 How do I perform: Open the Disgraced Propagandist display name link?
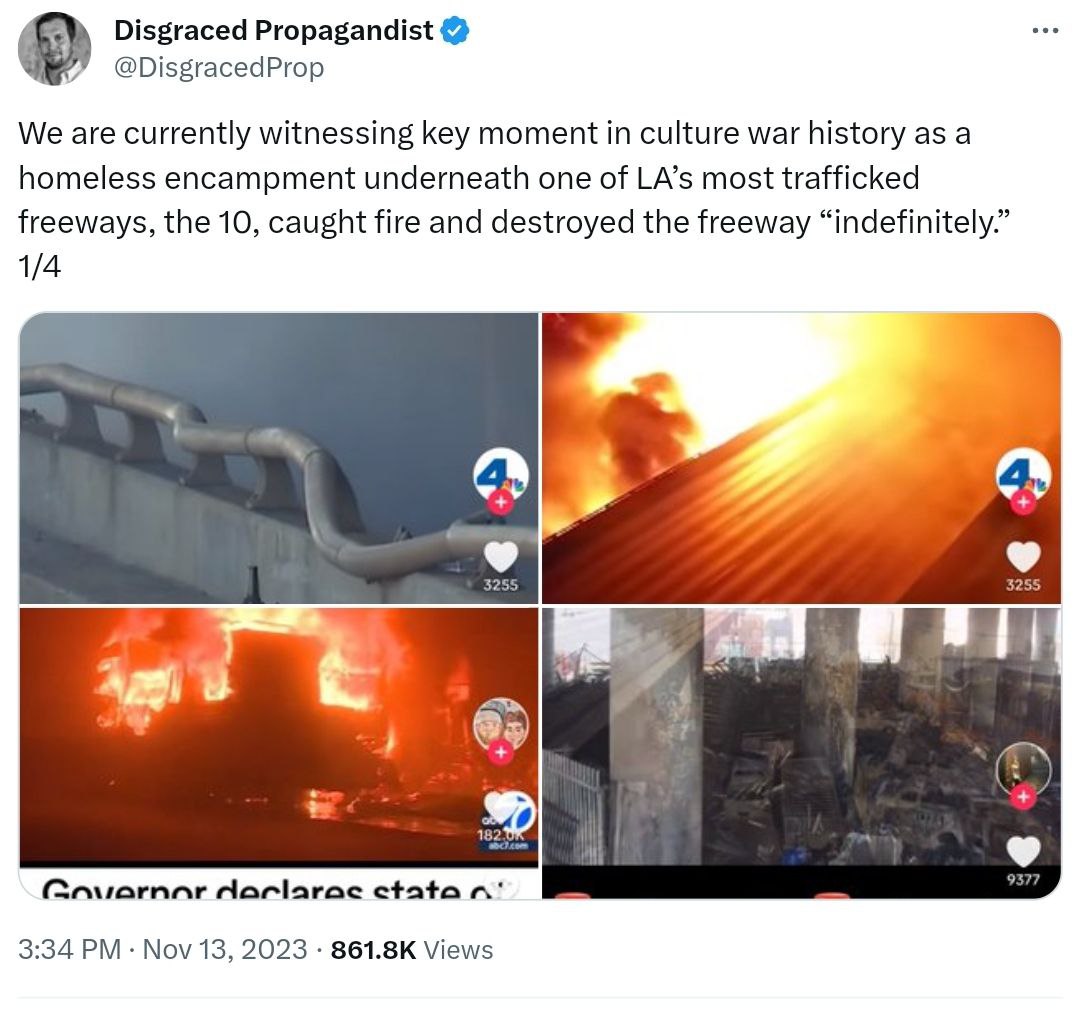coord(273,30)
